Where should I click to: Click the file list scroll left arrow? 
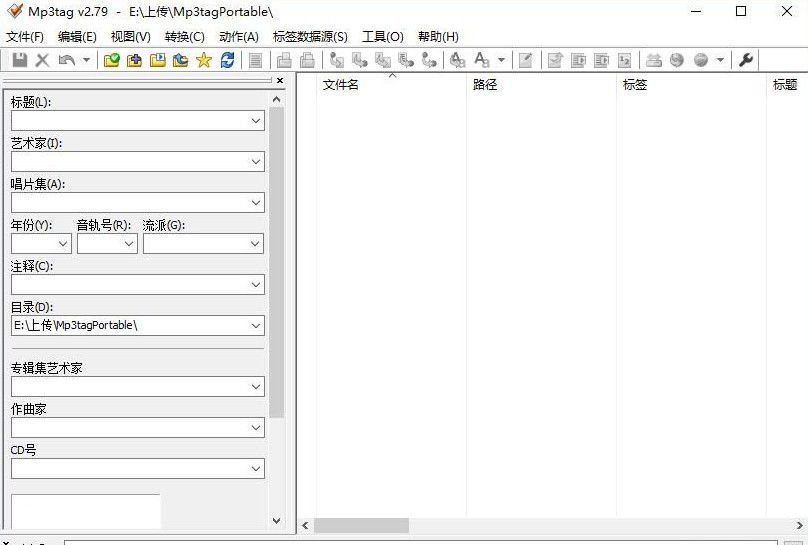tap(305, 525)
